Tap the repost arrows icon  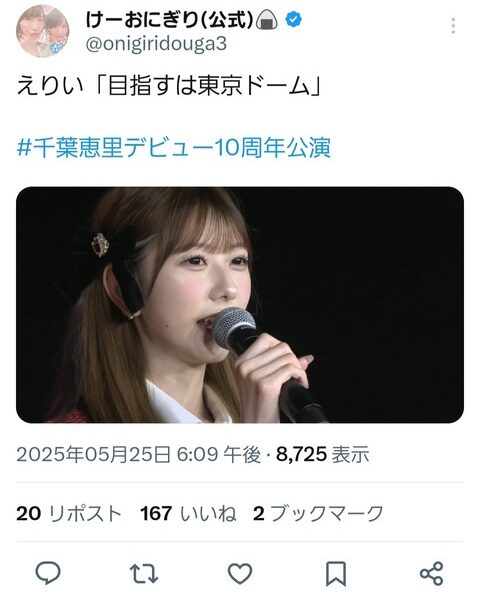coord(144,573)
